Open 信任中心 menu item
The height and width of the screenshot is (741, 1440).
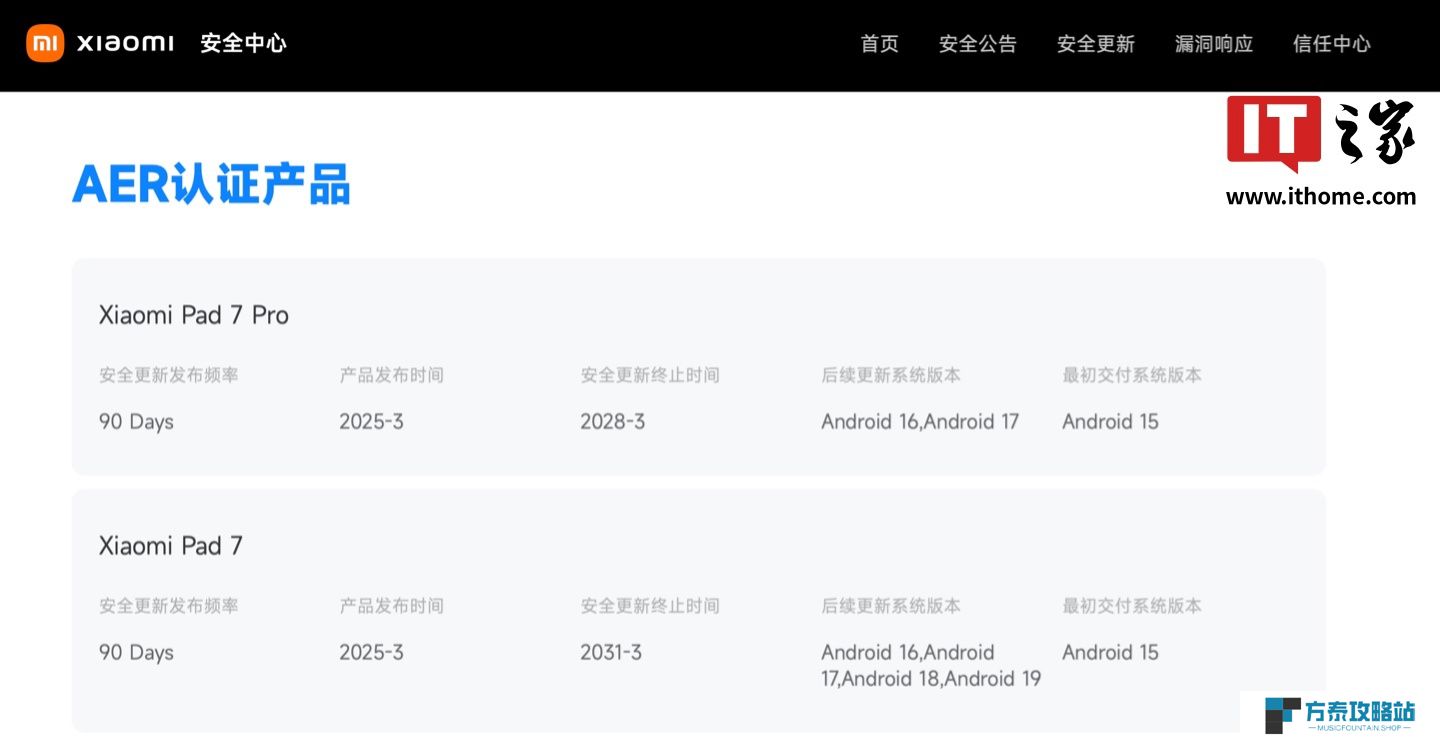pyautogui.click(x=1332, y=44)
